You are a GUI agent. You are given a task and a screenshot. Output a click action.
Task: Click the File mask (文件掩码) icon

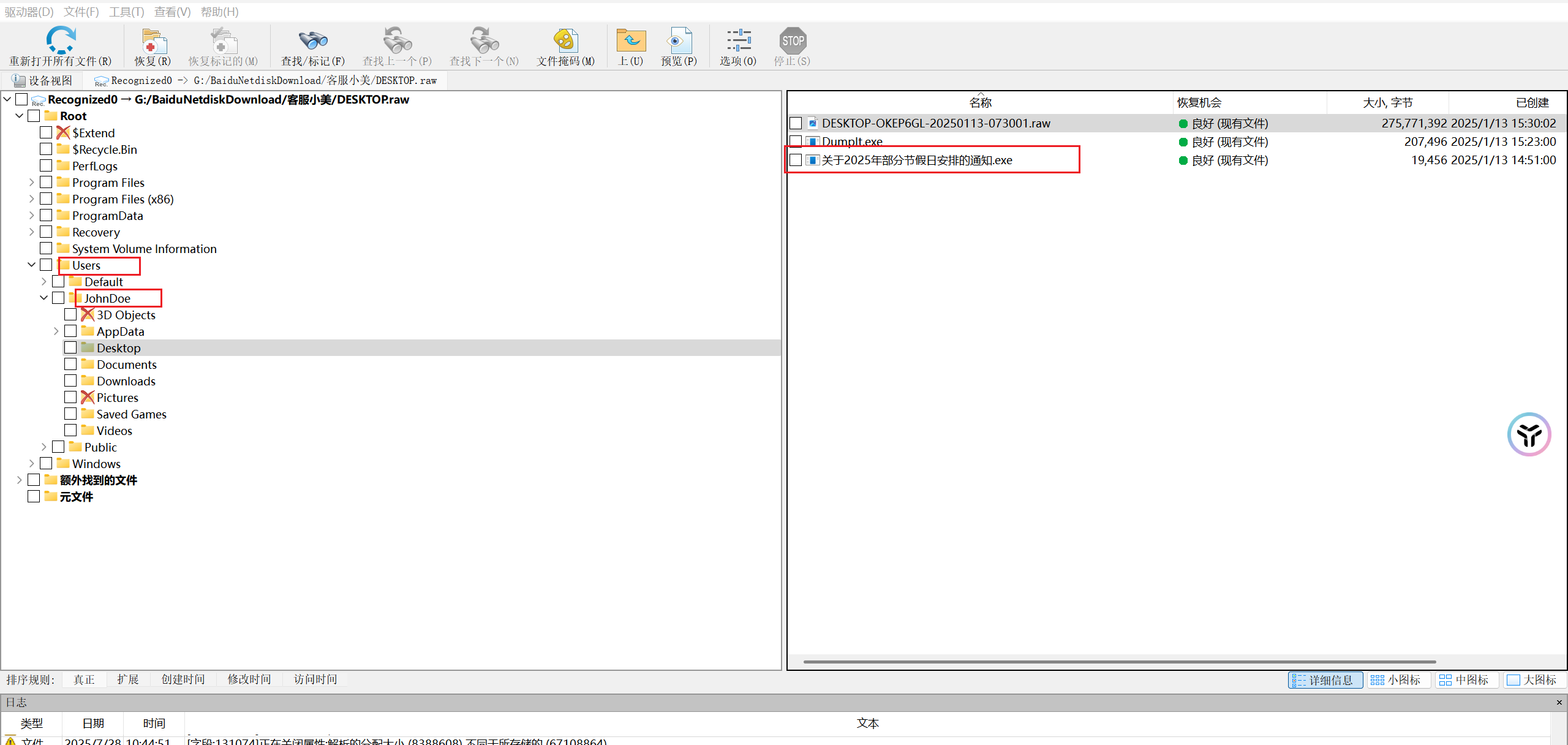(565, 40)
